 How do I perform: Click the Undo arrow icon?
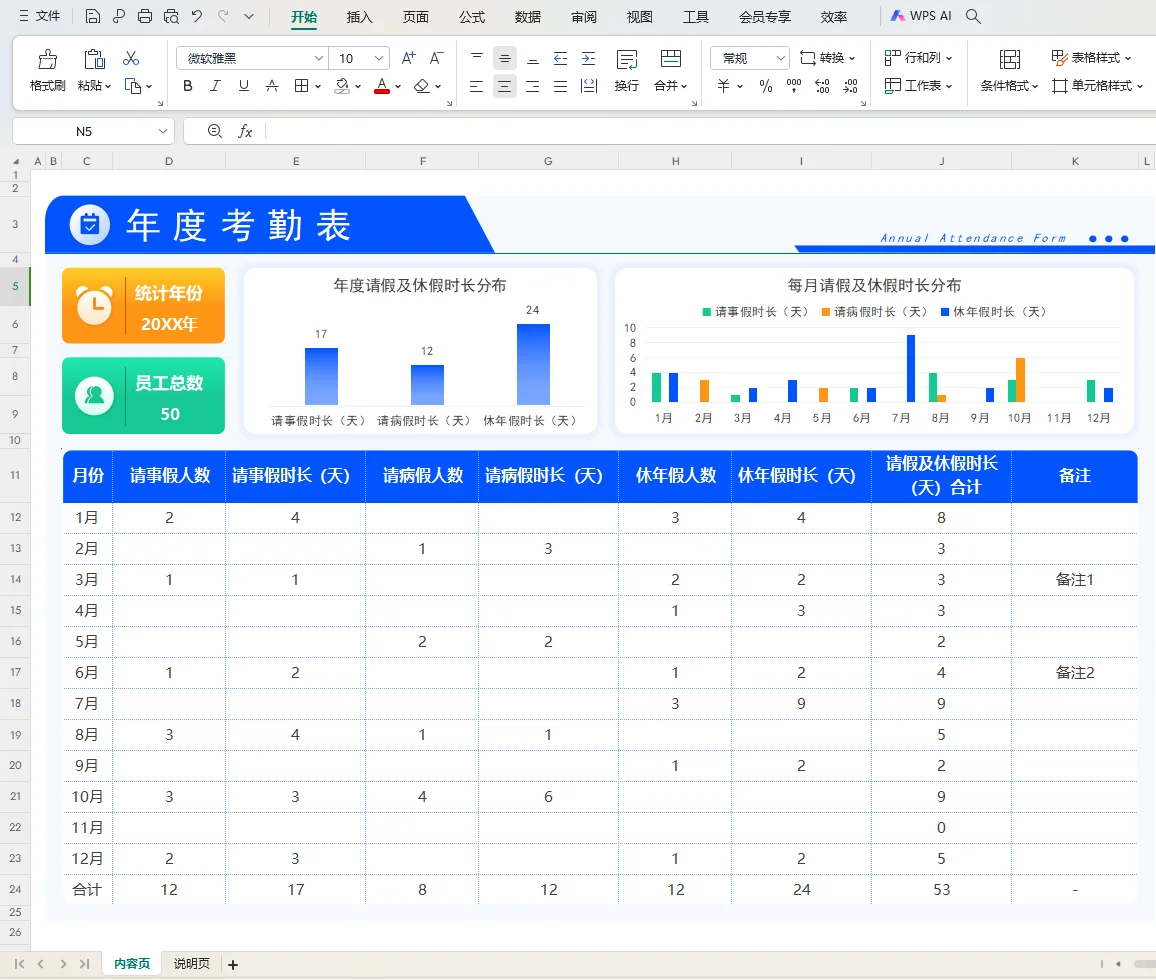(x=197, y=16)
